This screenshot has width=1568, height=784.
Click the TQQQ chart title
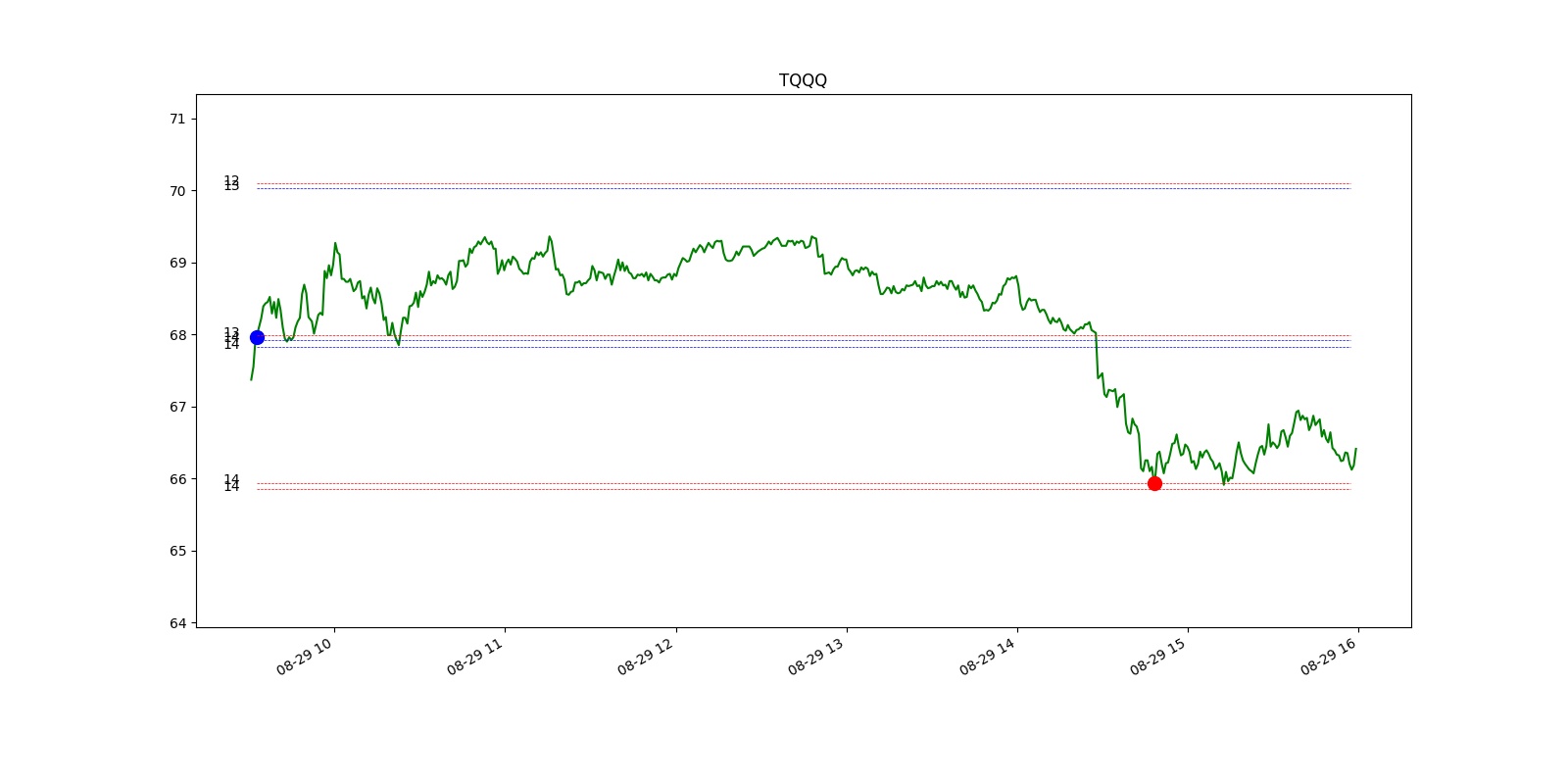click(803, 80)
